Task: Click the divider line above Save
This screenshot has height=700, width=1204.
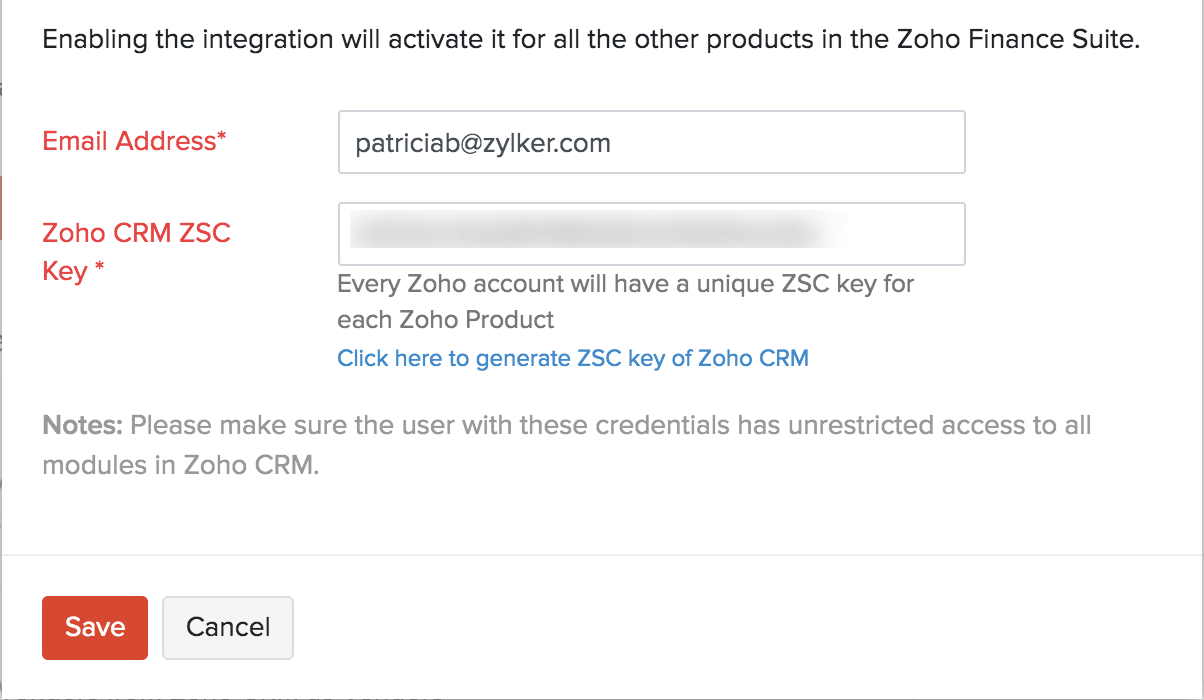Action: tap(600, 554)
